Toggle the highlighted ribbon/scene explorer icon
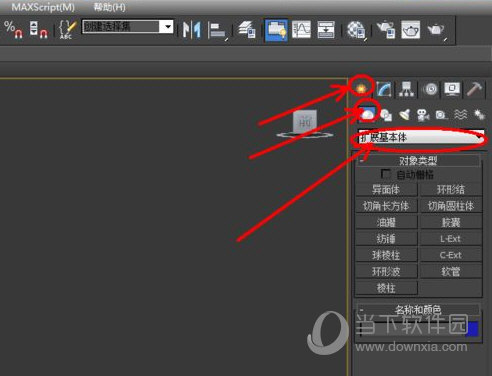492x376 pixels. [276, 30]
